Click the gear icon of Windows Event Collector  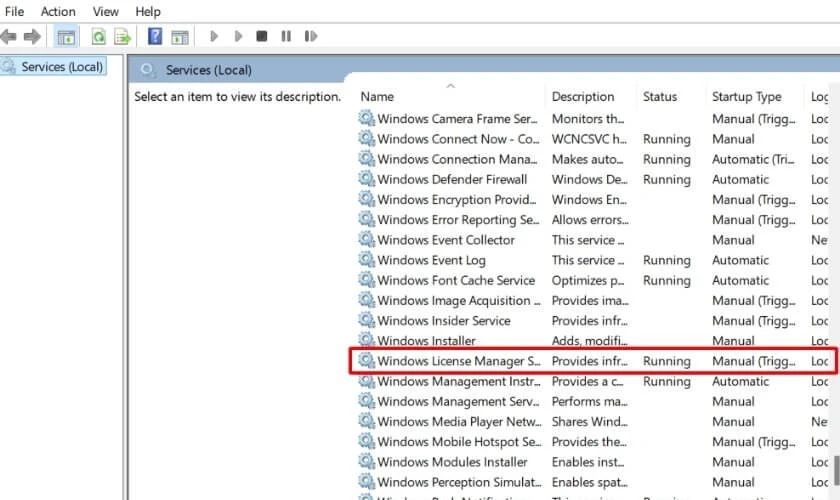click(x=366, y=239)
